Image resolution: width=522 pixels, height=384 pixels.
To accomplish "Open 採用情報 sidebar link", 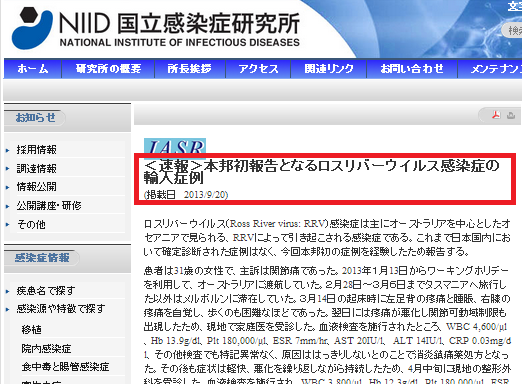I will (37, 150).
